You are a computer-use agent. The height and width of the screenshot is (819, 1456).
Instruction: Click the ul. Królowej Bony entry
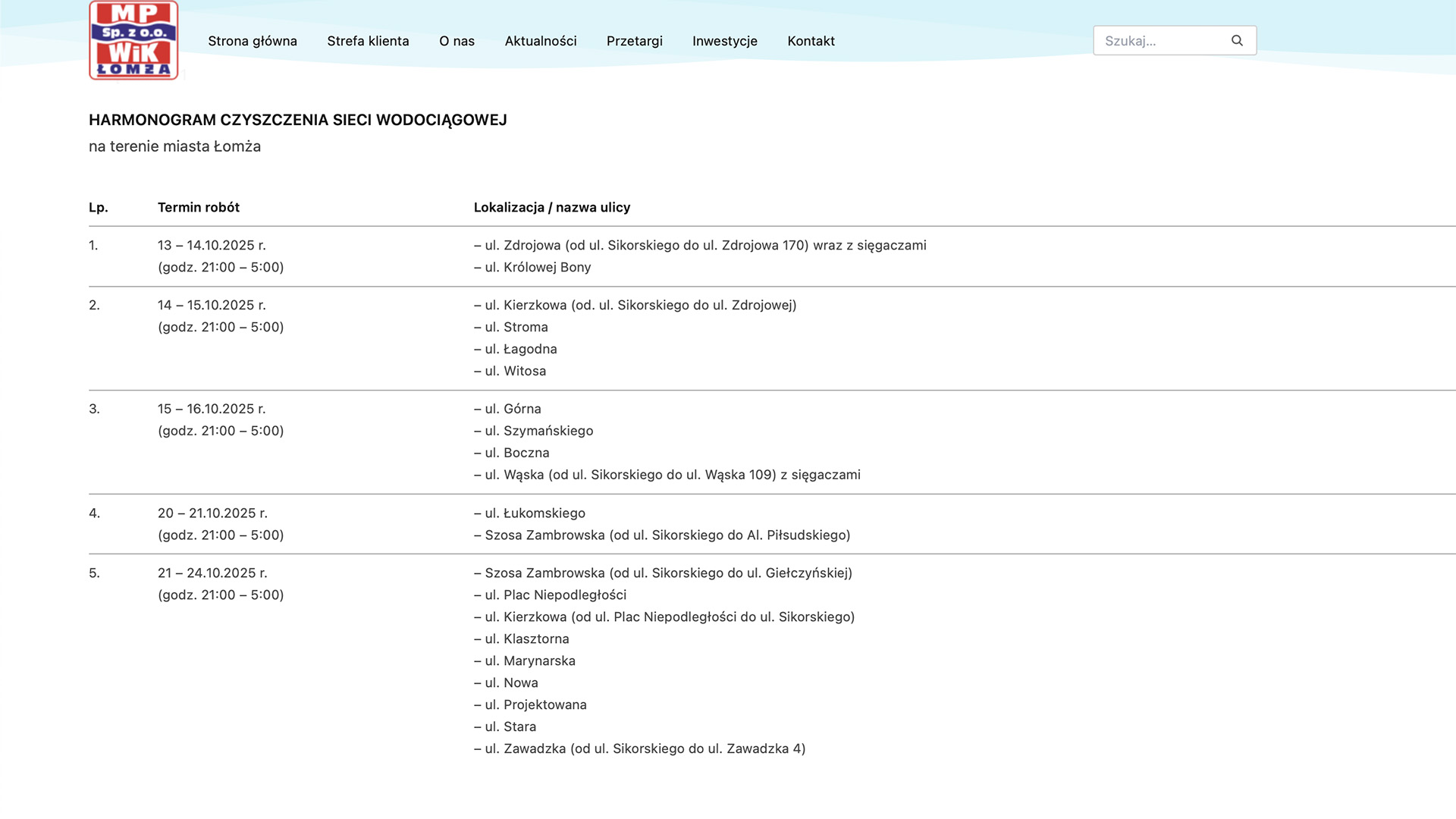click(532, 267)
